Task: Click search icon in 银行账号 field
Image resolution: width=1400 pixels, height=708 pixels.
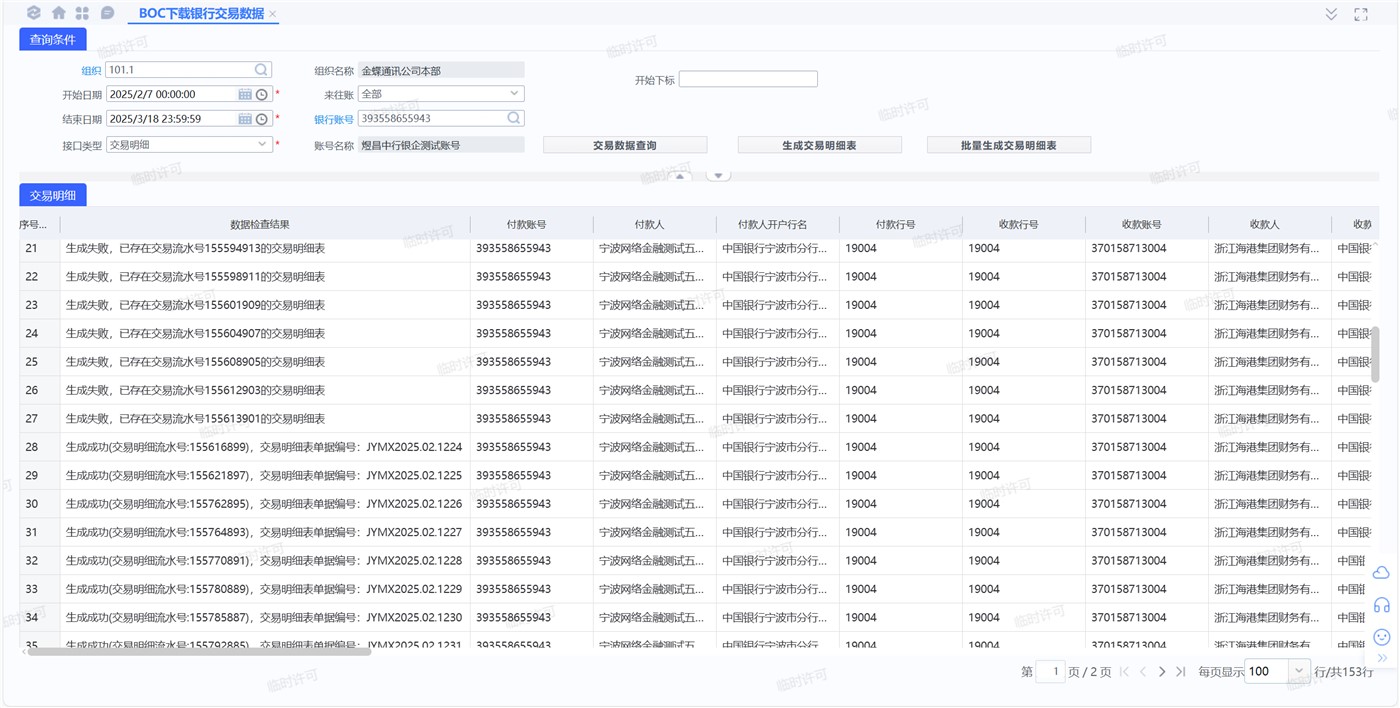Action: [x=514, y=118]
